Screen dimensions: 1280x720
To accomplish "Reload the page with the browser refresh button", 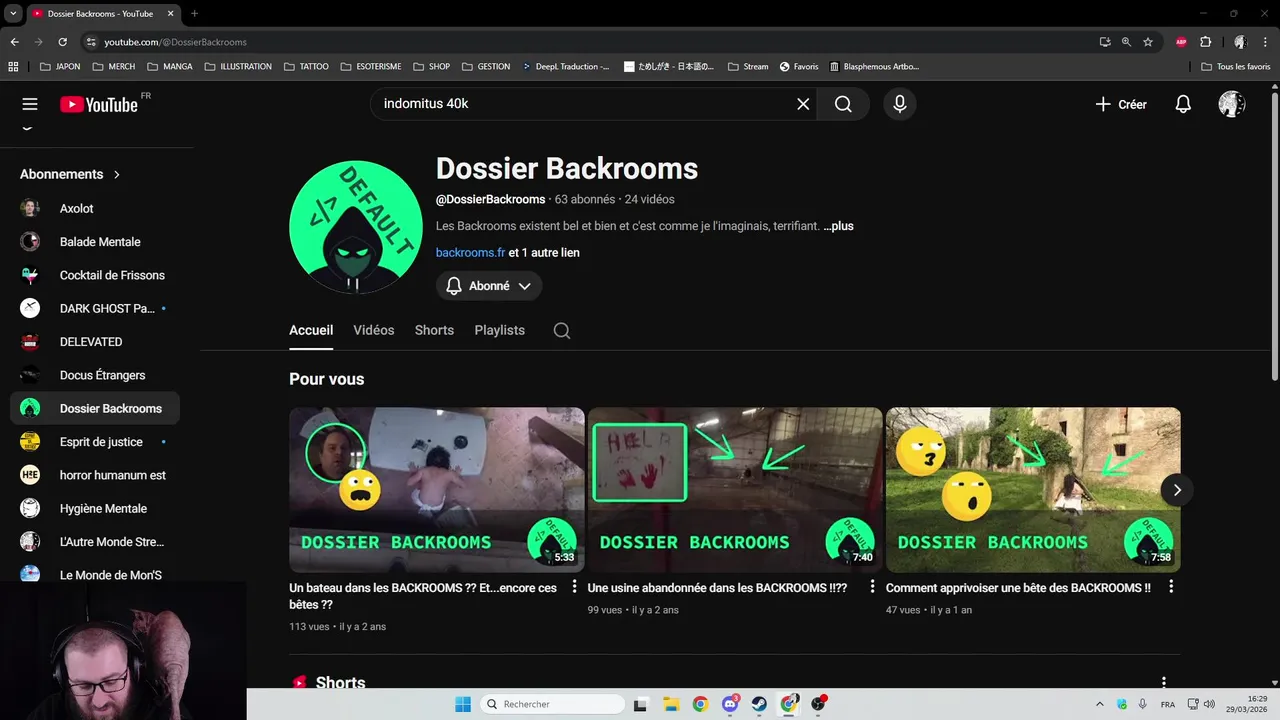I will pyautogui.click(x=62, y=42).
